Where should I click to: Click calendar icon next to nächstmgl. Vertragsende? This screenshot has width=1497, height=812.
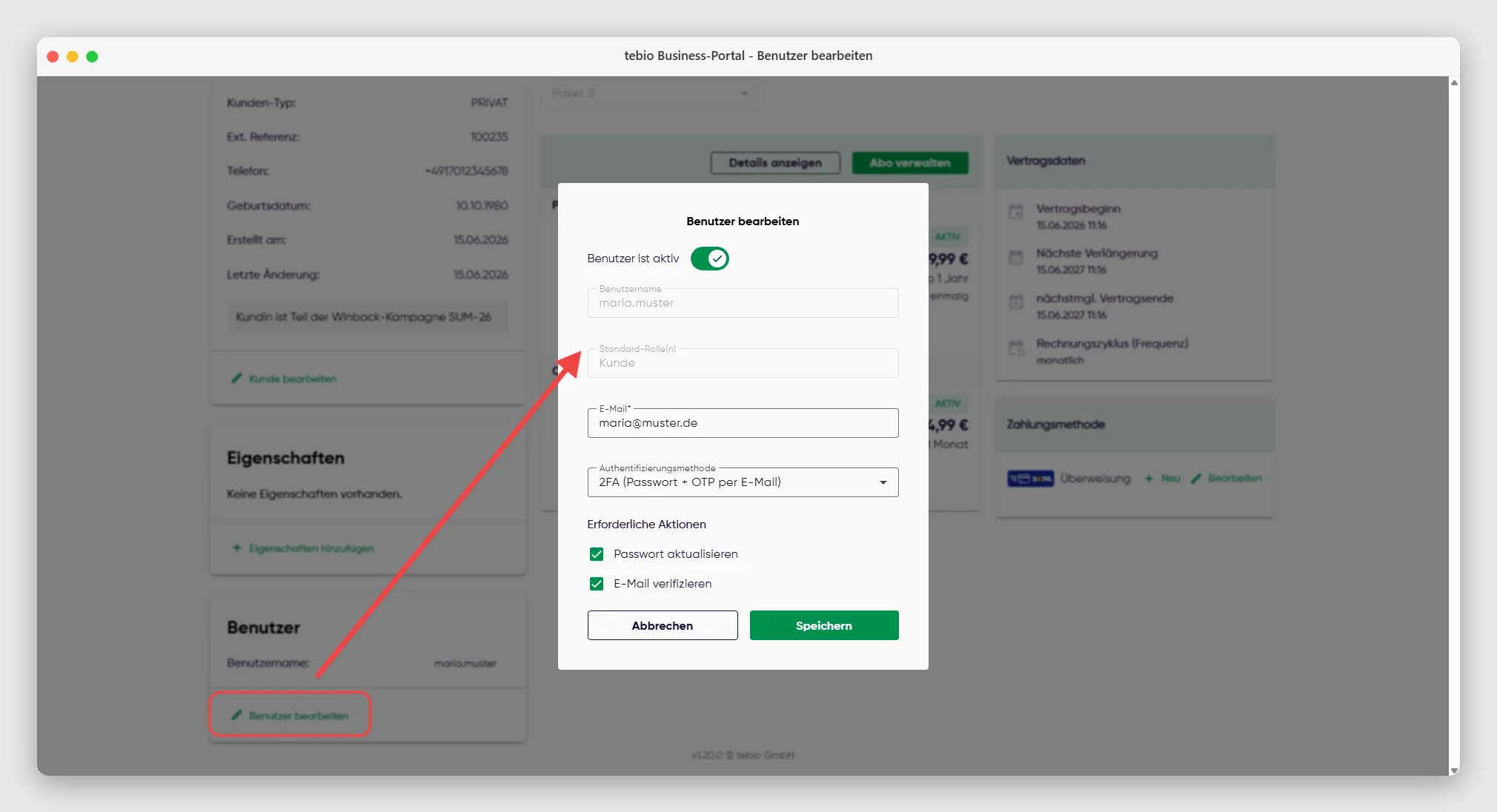pos(1016,302)
